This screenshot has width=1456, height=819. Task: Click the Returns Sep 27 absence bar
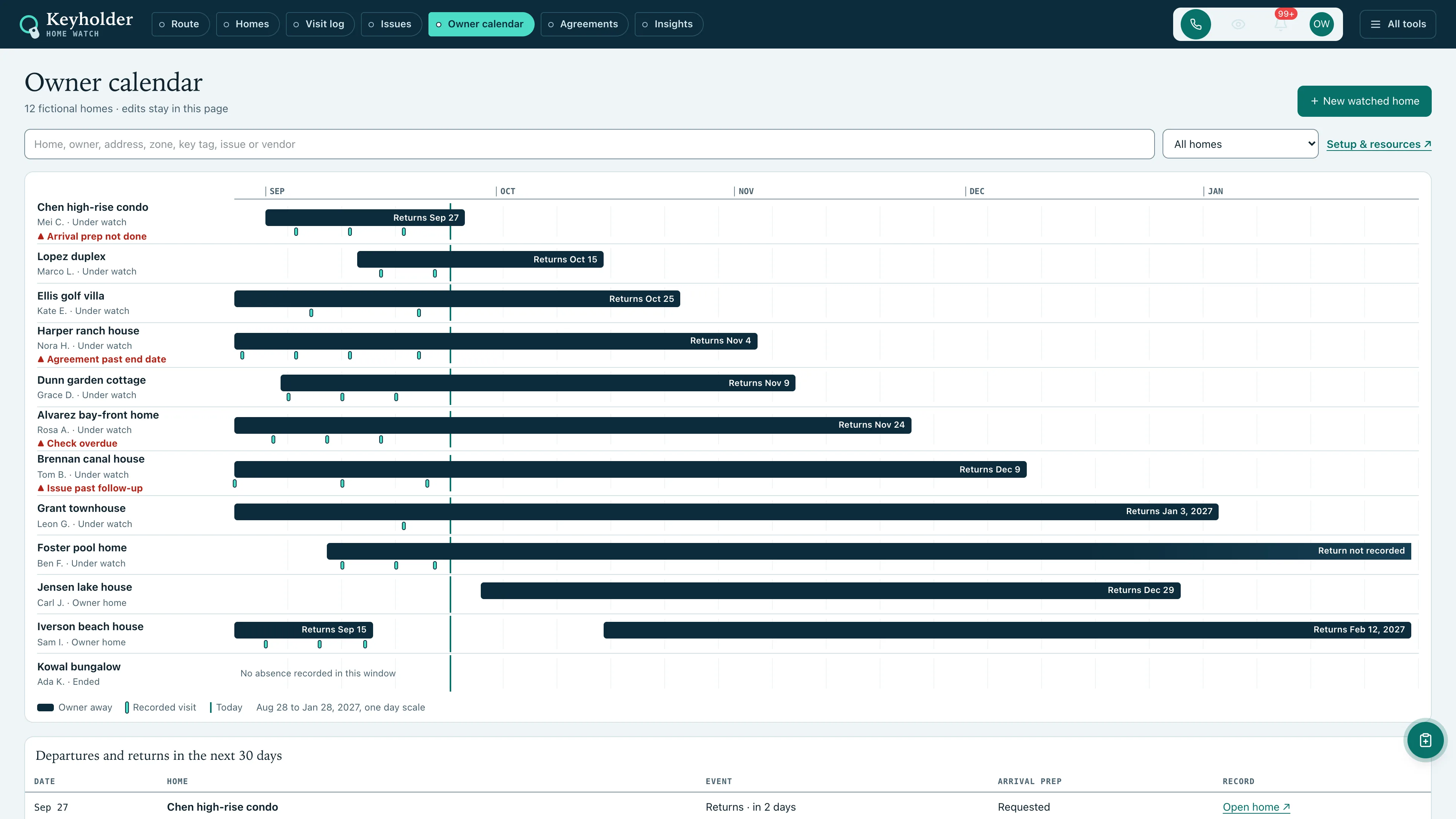point(365,218)
